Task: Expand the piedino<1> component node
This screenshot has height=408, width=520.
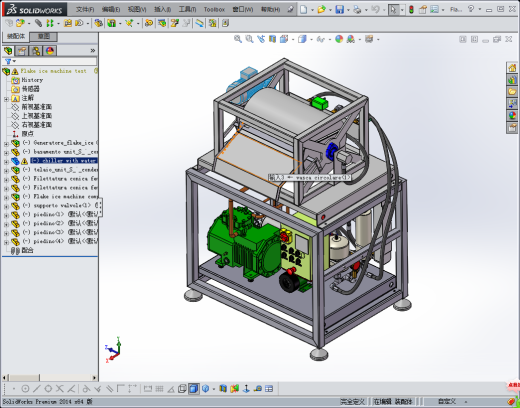Action: [x=6, y=215]
